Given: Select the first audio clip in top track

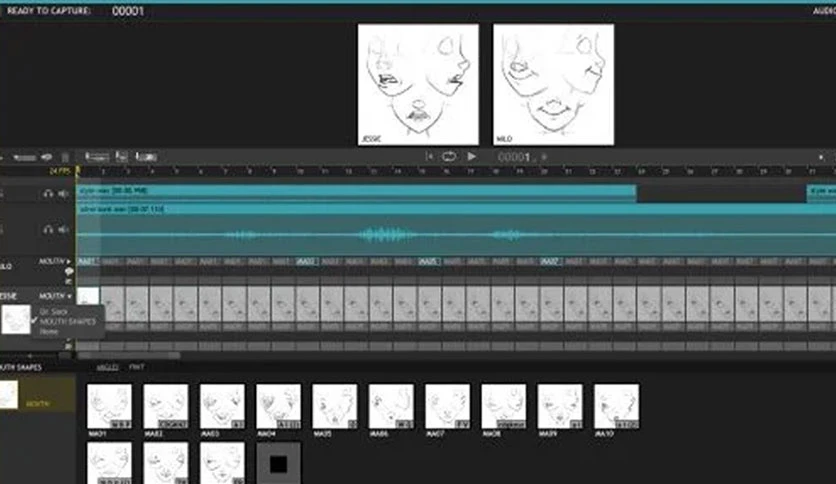Looking at the screenshot, I should point(356,193).
